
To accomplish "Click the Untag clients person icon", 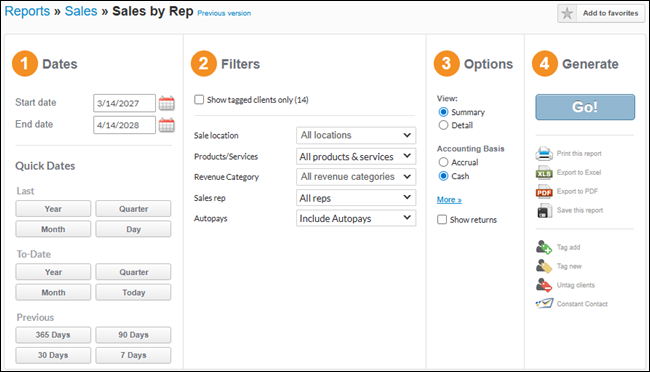I will [544, 285].
